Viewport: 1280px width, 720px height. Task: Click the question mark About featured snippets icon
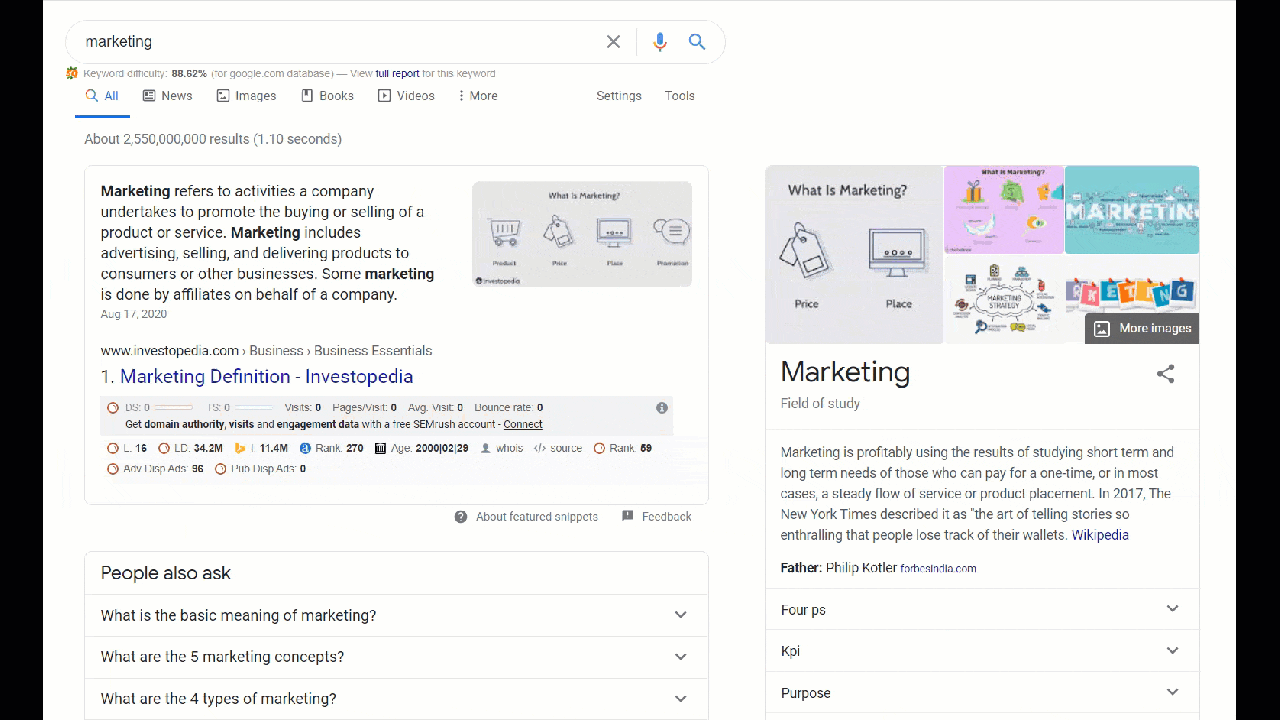pyautogui.click(x=461, y=517)
